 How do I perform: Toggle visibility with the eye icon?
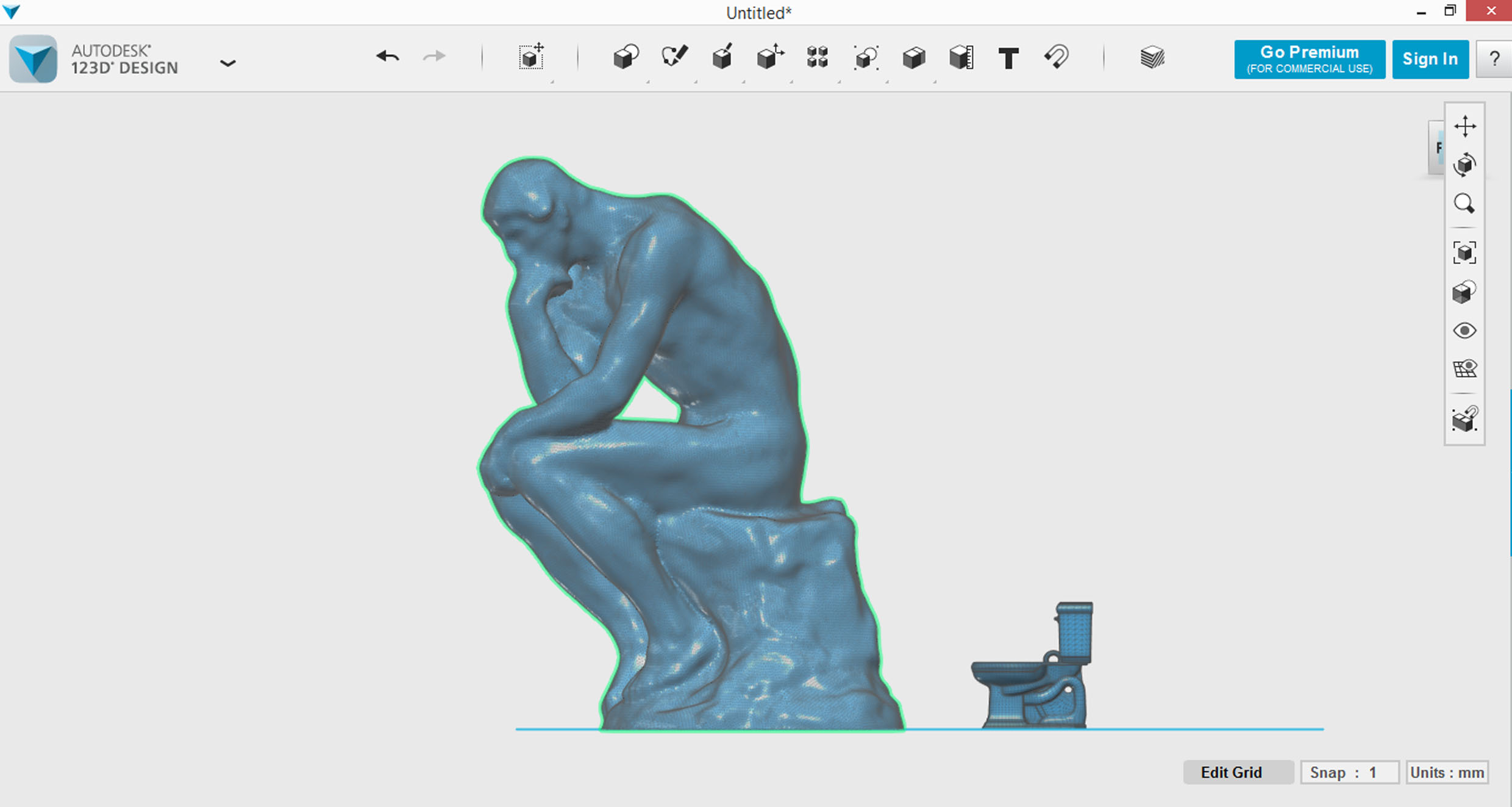tap(1464, 331)
